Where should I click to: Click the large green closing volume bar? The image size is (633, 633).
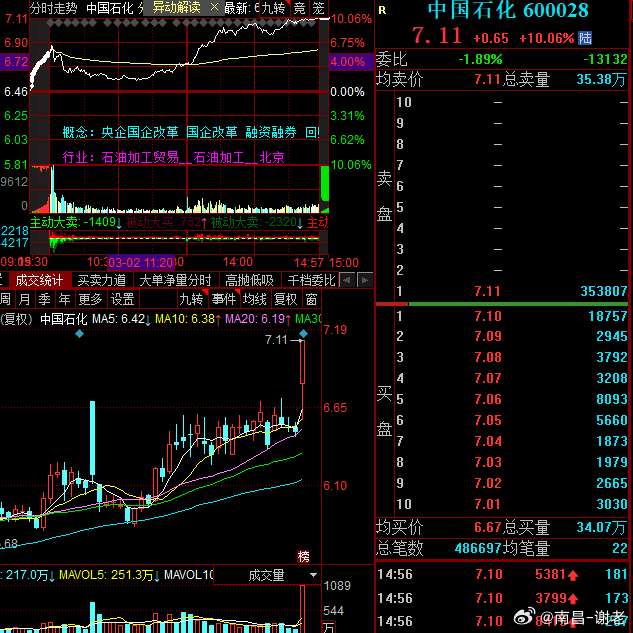pyautogui.click(x=325, y=183)
